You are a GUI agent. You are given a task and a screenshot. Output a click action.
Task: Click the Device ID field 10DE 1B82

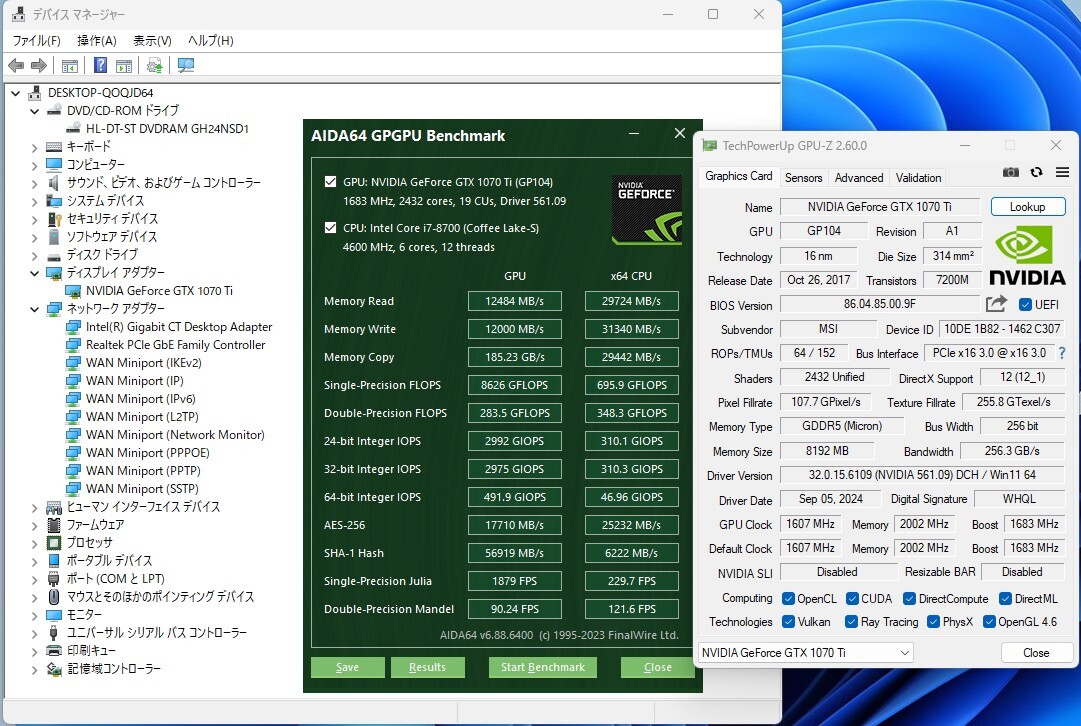pyautogui.click(x=1002, y=329)
